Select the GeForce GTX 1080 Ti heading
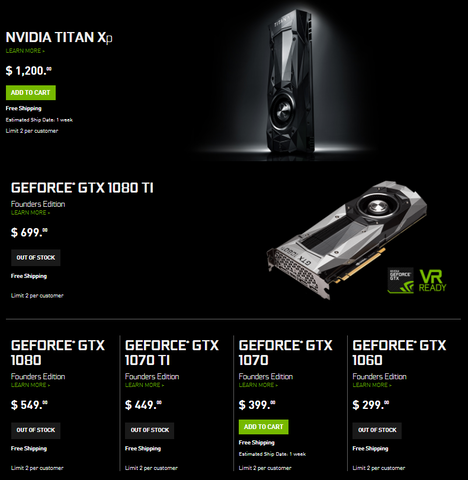The image size is (468, 480). [82, 188]
